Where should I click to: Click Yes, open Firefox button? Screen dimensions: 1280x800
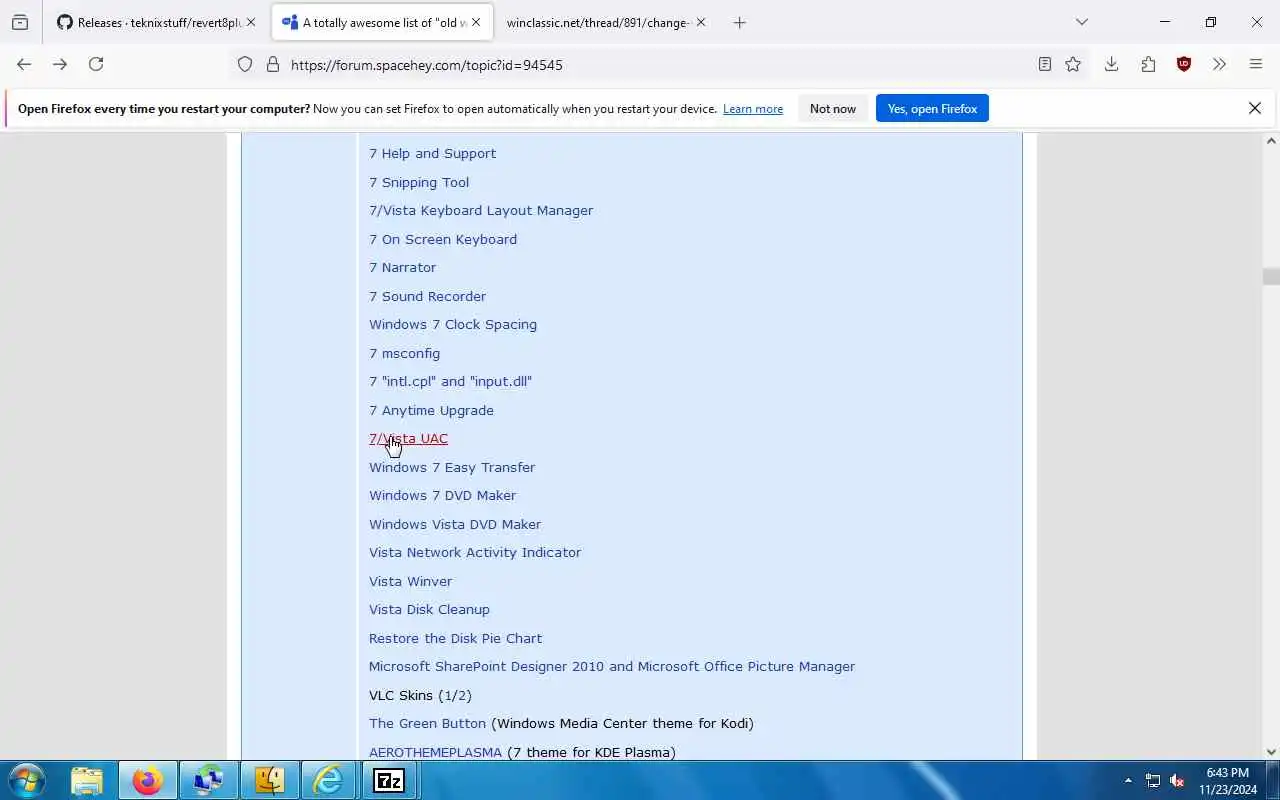pos(932,108)
